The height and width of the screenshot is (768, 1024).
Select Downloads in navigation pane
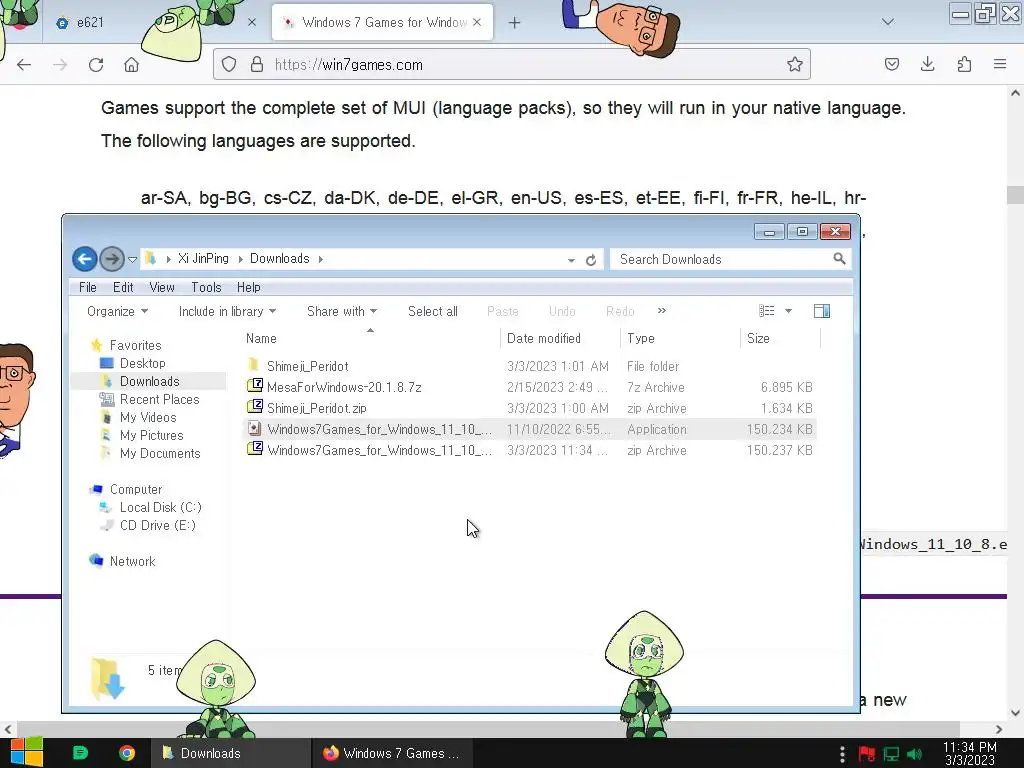(x=149, y=381)
